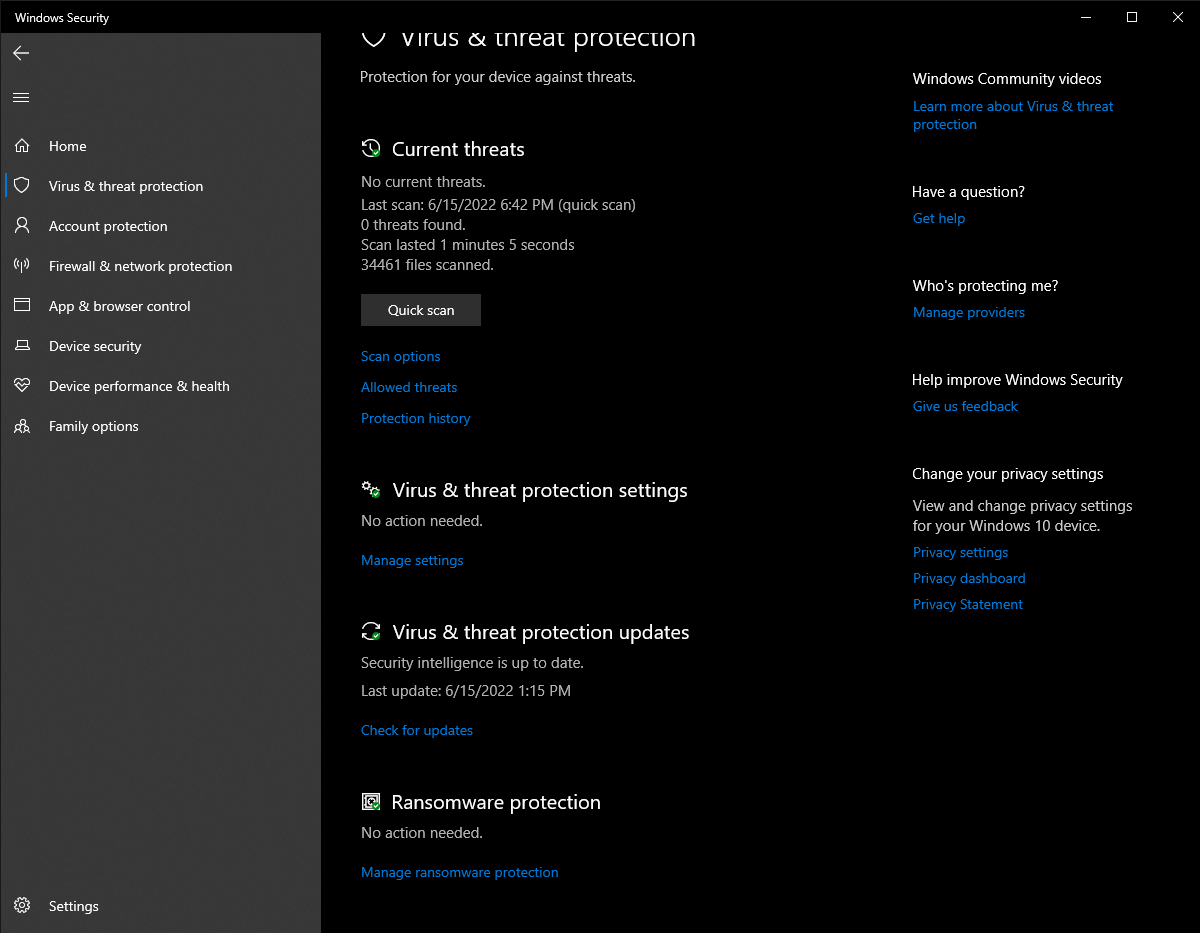1200x933 pixels.
Task: Click Manage settings link
Action: (x=412, y=560)
